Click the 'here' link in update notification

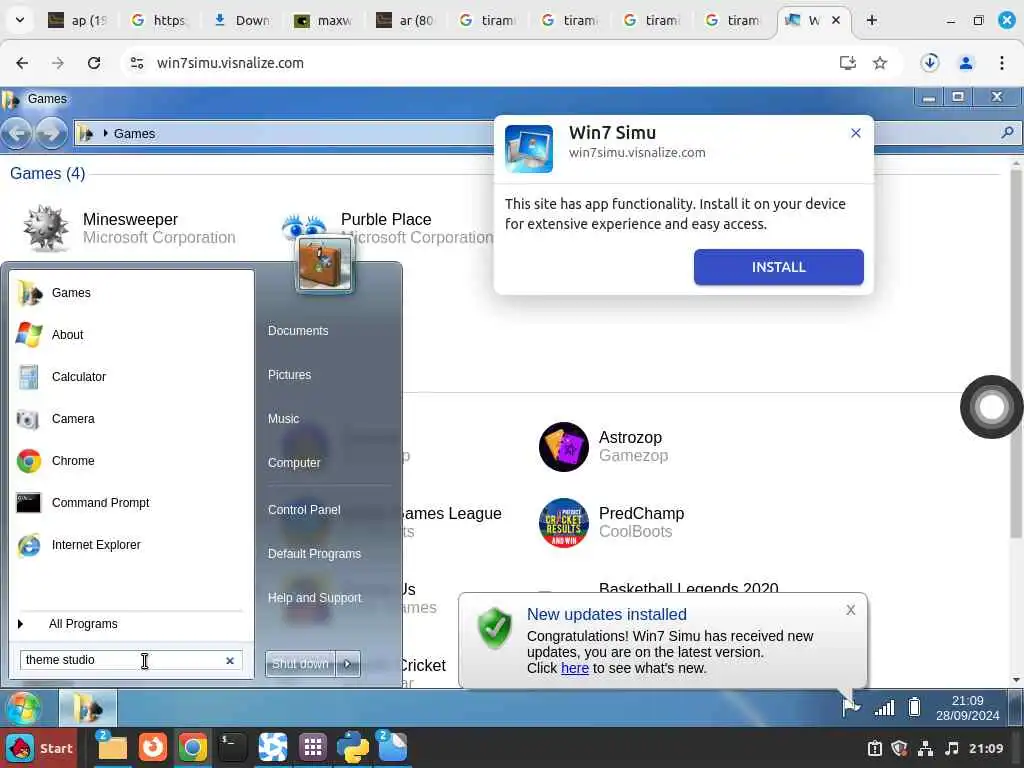tap(575, 668)
